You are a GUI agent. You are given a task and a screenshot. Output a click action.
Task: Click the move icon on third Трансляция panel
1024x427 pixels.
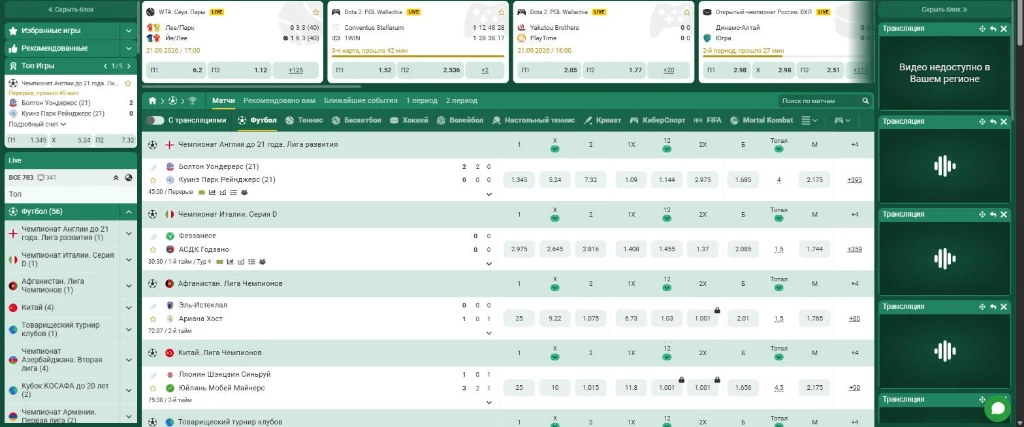pos(982,214)
